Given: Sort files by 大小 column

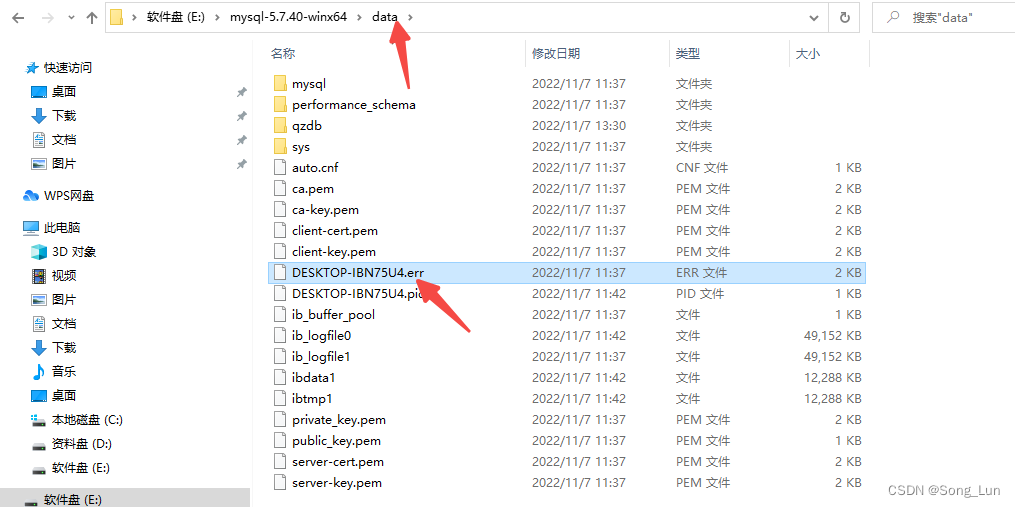Looking at the screenshot, I should [807, 54].
